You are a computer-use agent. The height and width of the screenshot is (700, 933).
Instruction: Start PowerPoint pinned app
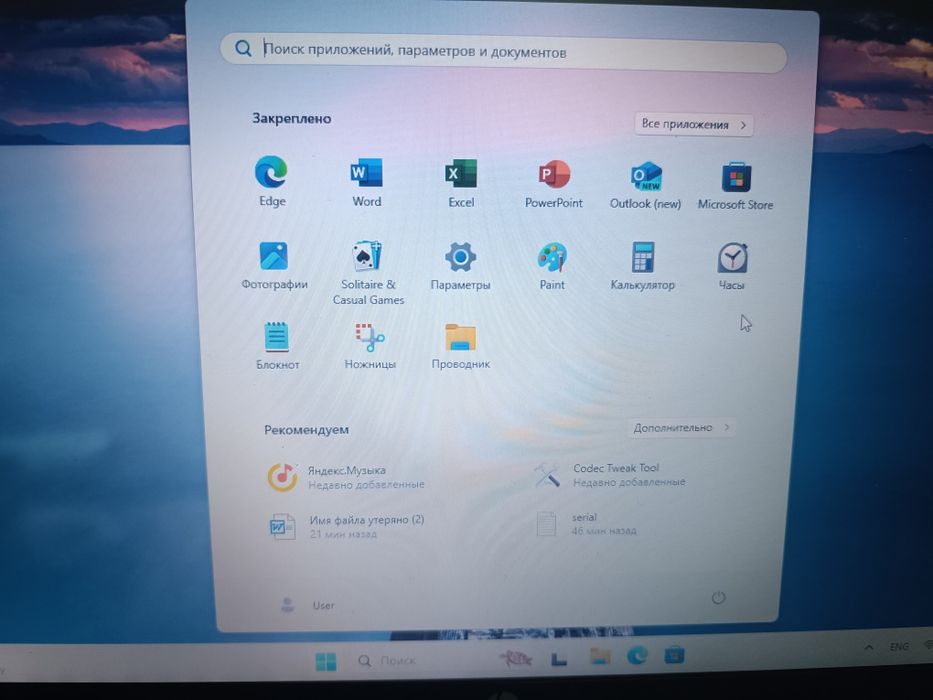(553, 183)
